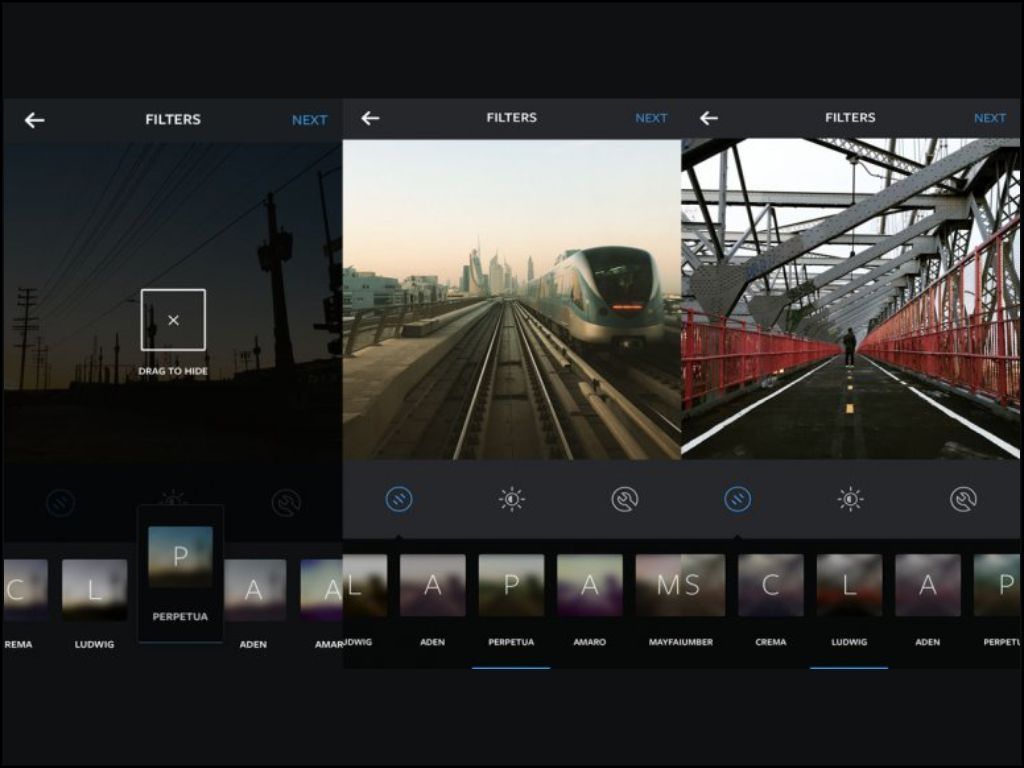The width and height of the screenshot is (1024, 768).
Task: Tap FILTERS title in middle screen
Action: pyautogui.click(x=511, y=118)
